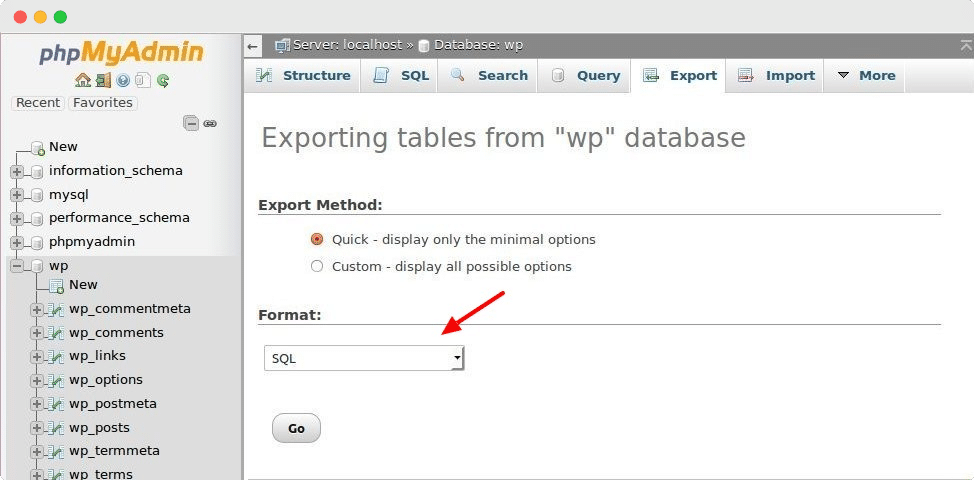
Task: Open the SQL format dropdown
Action: [364, 358]
